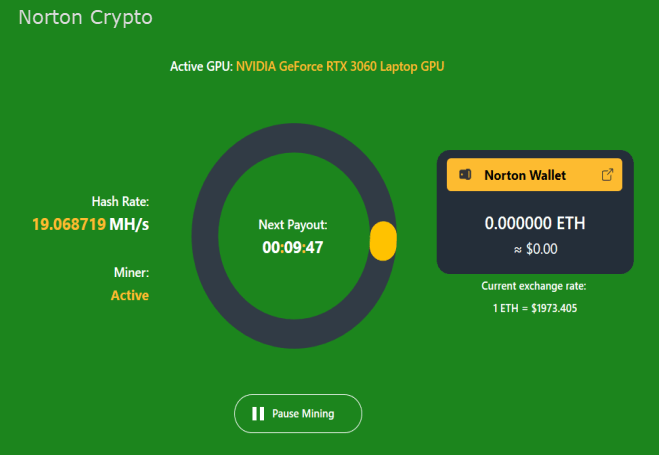Click the 'Miner:' label
The width and height of the screenshot is (659, 455).
tap(132, 273)
